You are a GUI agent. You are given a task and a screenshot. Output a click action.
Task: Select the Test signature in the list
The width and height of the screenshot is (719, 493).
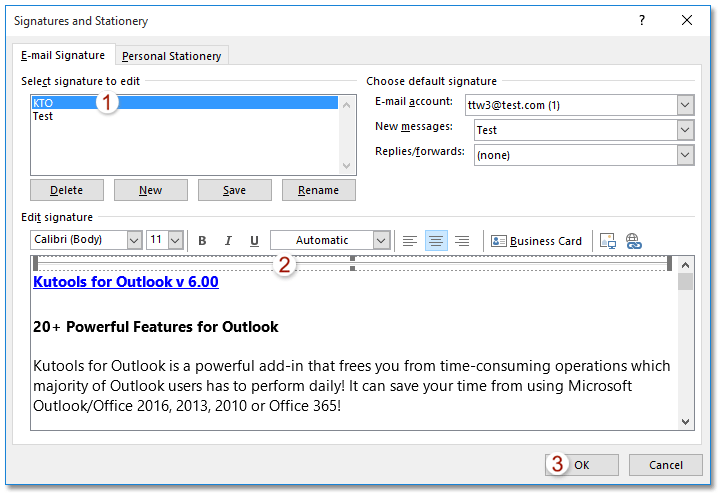(185, 116)
